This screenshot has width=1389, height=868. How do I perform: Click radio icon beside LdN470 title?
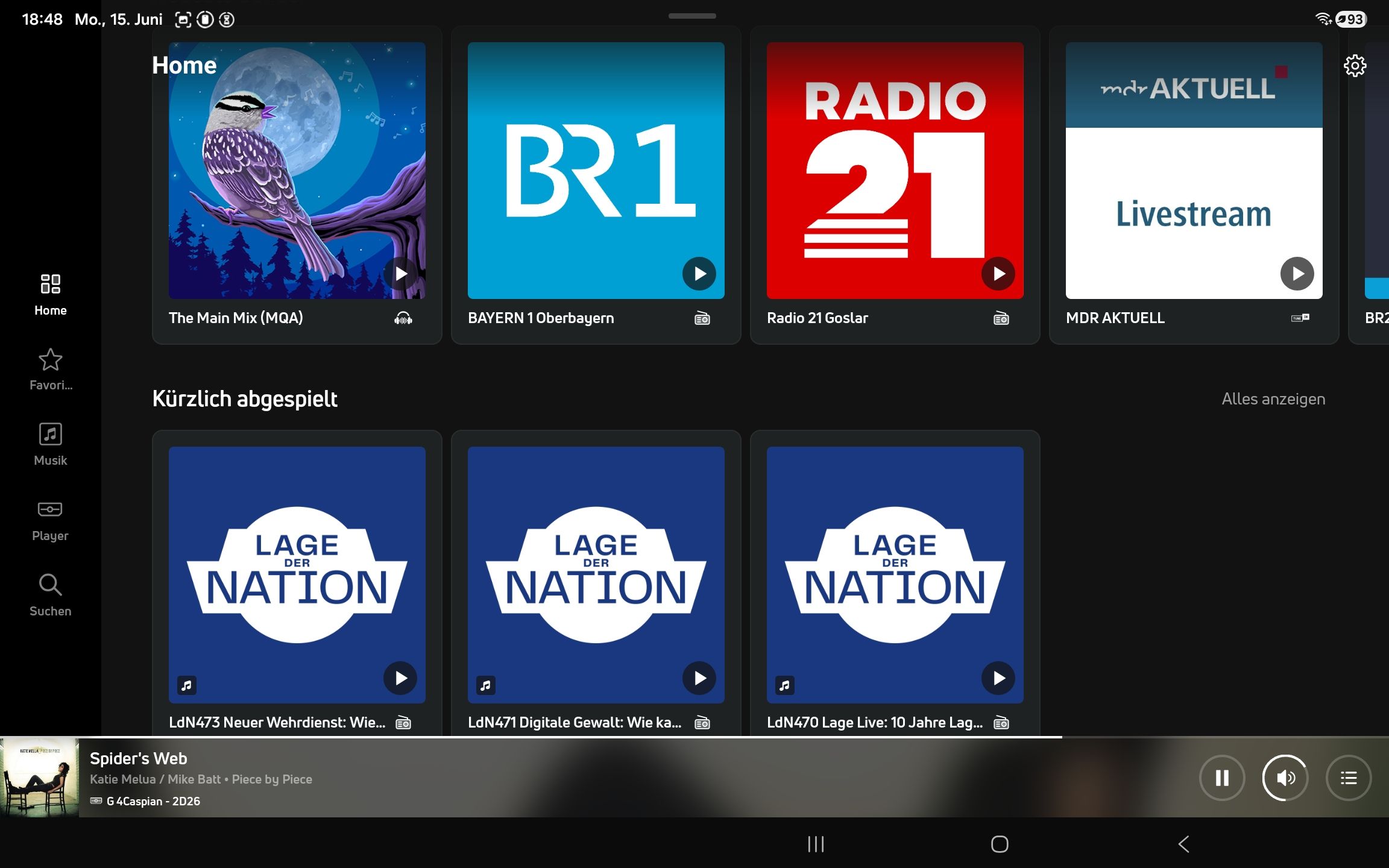1001,723
